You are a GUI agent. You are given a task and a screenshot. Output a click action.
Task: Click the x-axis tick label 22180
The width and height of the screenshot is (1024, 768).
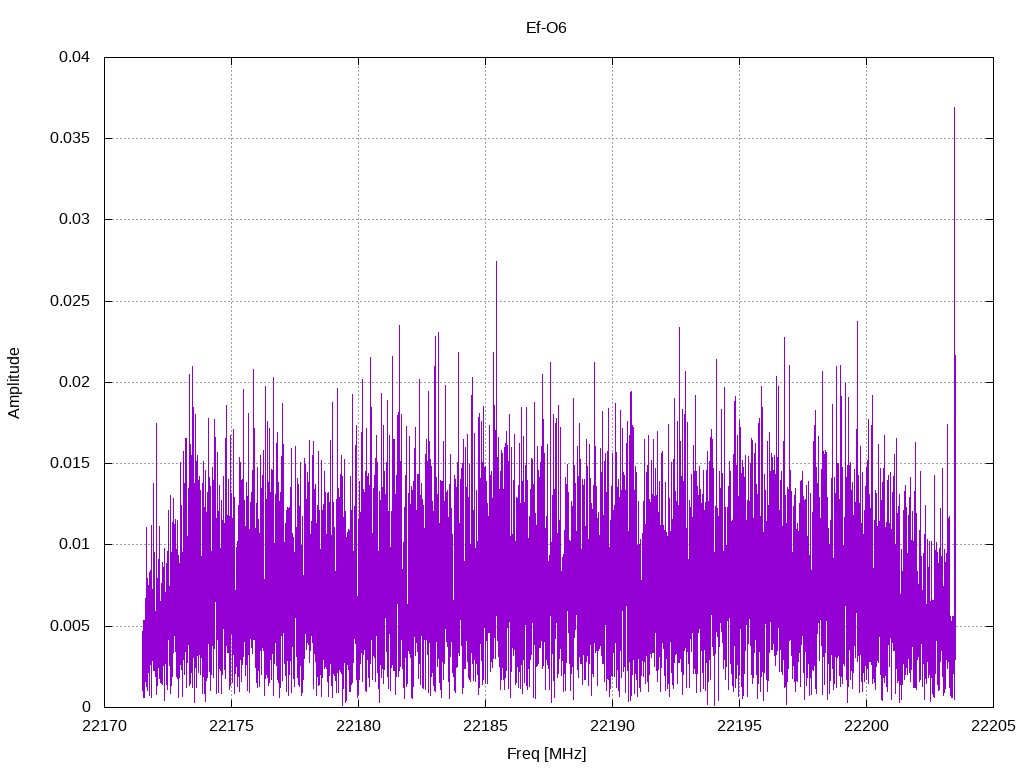tap(359, 726)
